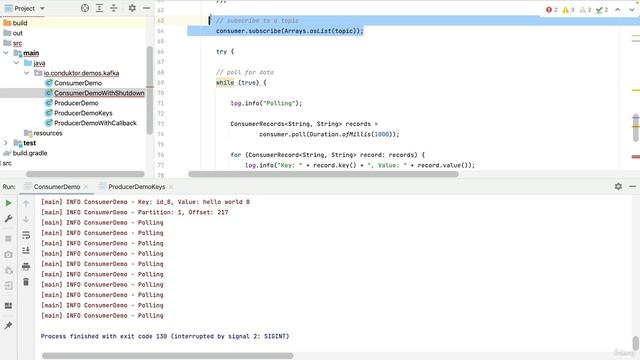Toggle scroll to end of console
The image size is (640, 360).
tap(26, 250)
